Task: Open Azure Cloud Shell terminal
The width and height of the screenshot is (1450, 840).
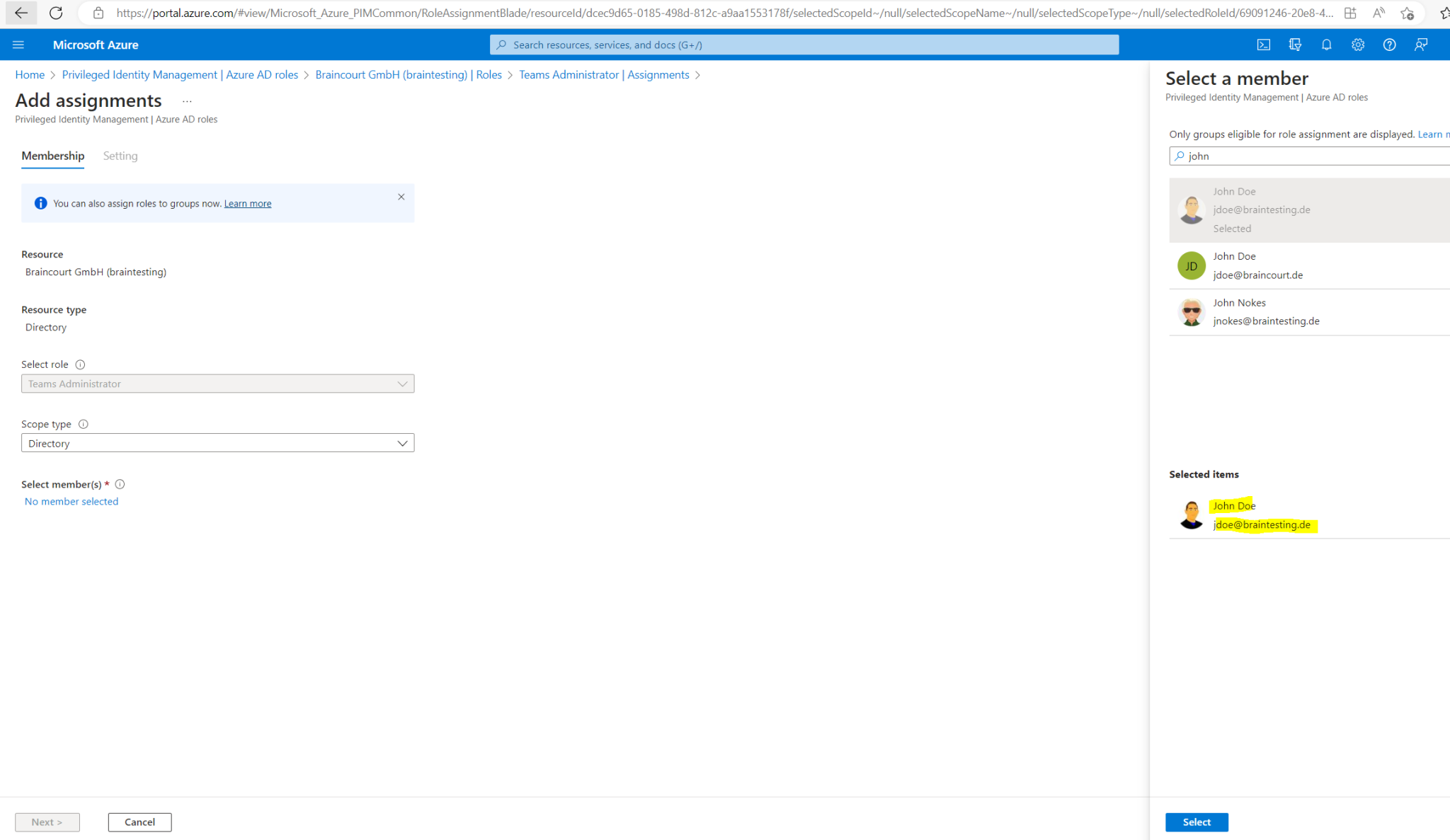Action: 1264,44
